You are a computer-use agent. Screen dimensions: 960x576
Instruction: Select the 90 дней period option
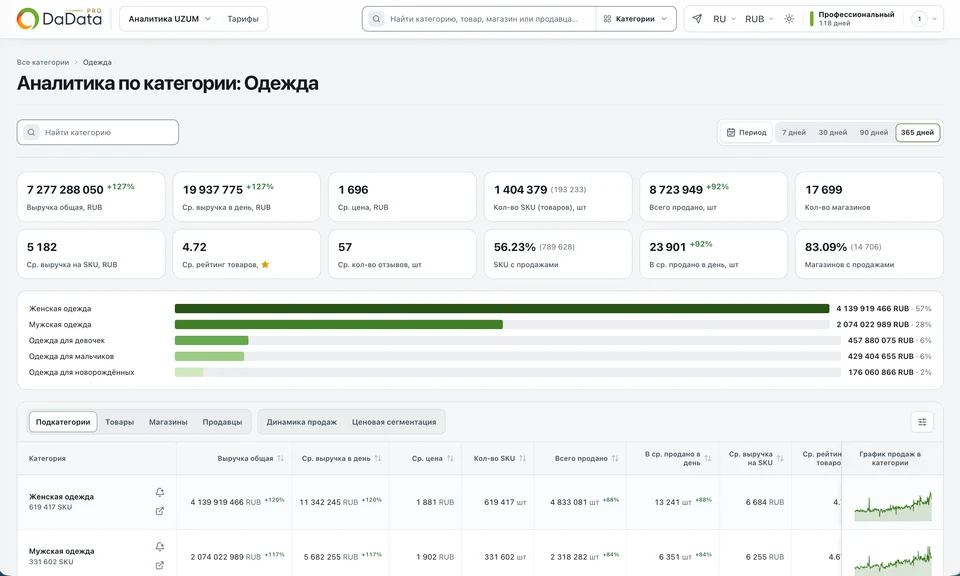click(x=874, y=132)
